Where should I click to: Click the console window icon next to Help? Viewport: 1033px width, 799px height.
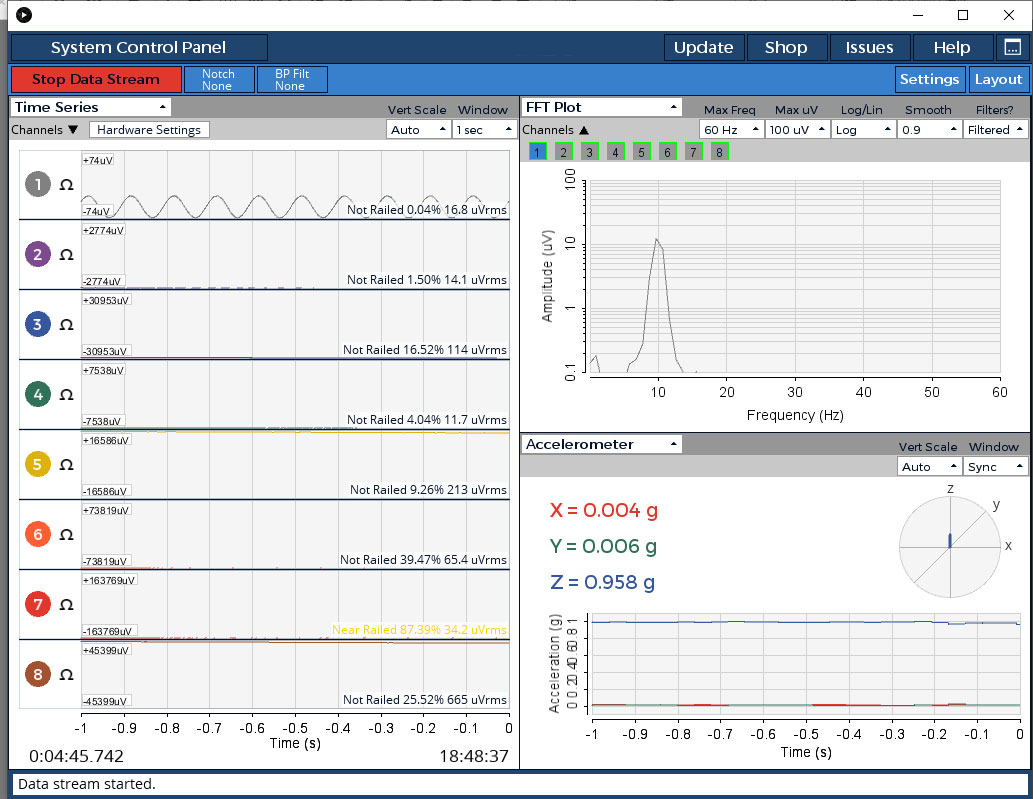(x=1012, y=47)
